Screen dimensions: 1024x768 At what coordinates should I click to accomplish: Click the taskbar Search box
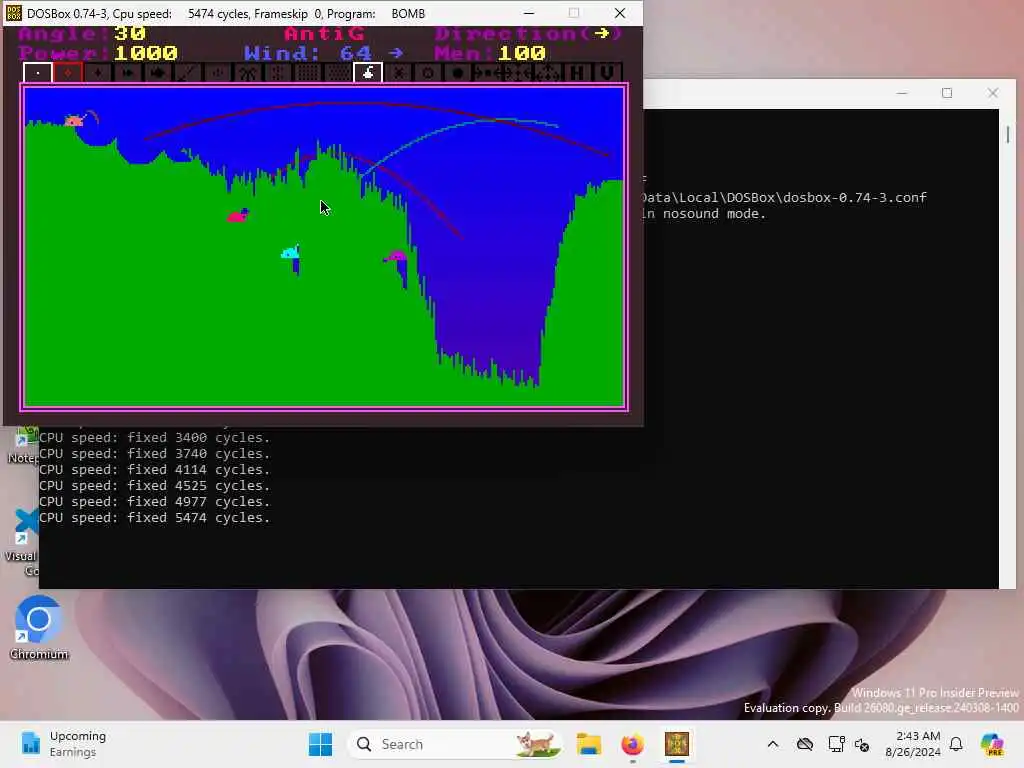pos(455,744)
